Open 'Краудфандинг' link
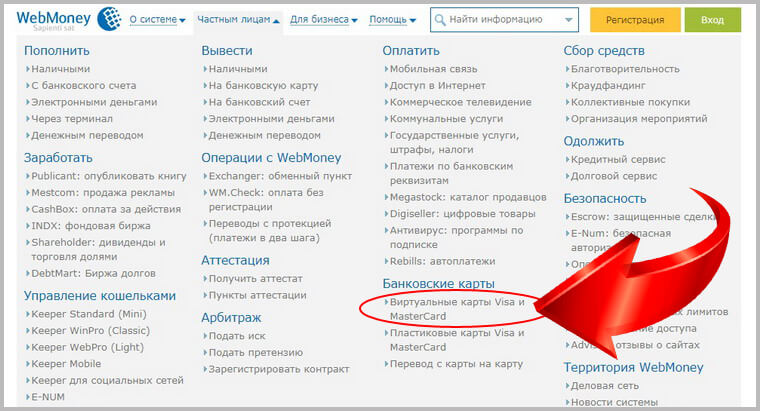Image resolution: width=760 pixels, height=411 pixels. pos(608,85)
